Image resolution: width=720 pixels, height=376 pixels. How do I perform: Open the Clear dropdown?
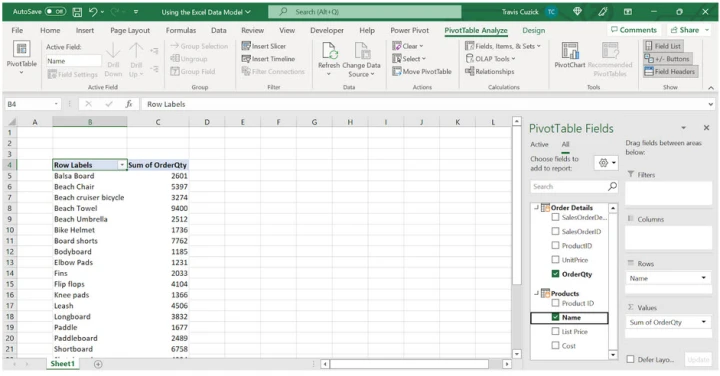(x=407, y=46)
